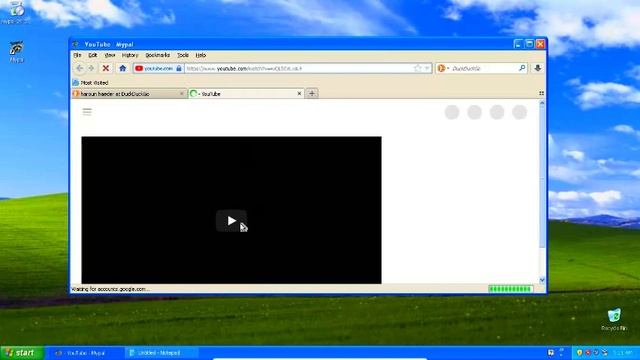Close the YouTube tab
Viewport: 640px width, 360px height.
(299, 94)
